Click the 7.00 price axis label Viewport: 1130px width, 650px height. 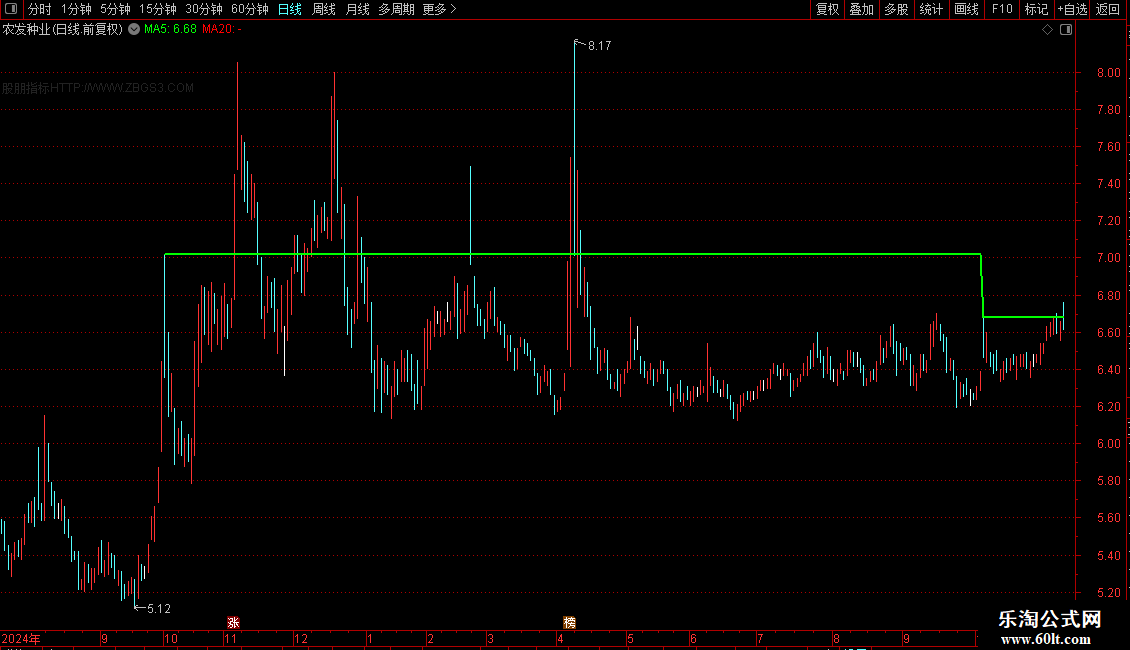(1109, 258)
